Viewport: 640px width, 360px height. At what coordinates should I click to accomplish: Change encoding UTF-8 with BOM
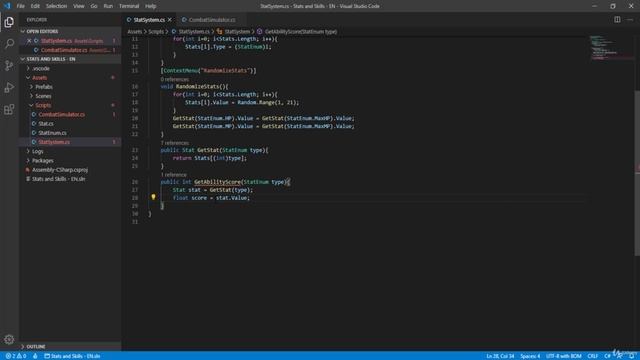[x=563, y=356]
